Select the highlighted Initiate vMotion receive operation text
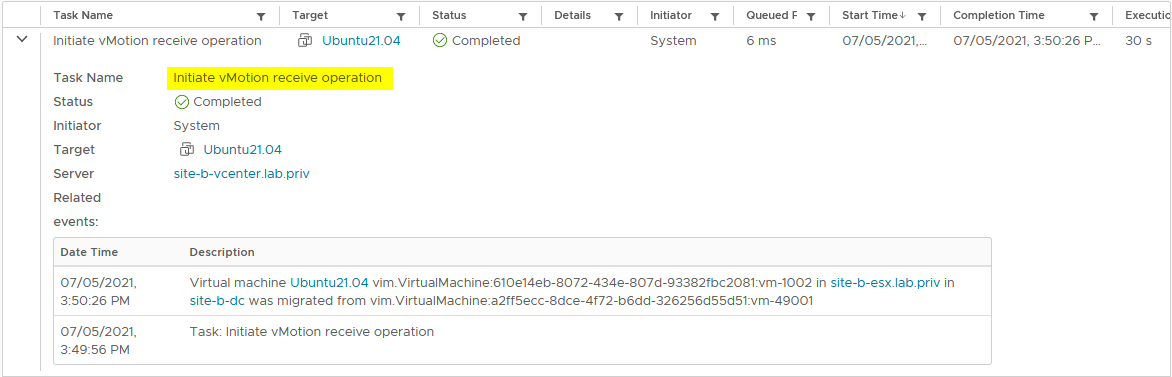Viewport: 1172px width, 377px height. point(278,78)
